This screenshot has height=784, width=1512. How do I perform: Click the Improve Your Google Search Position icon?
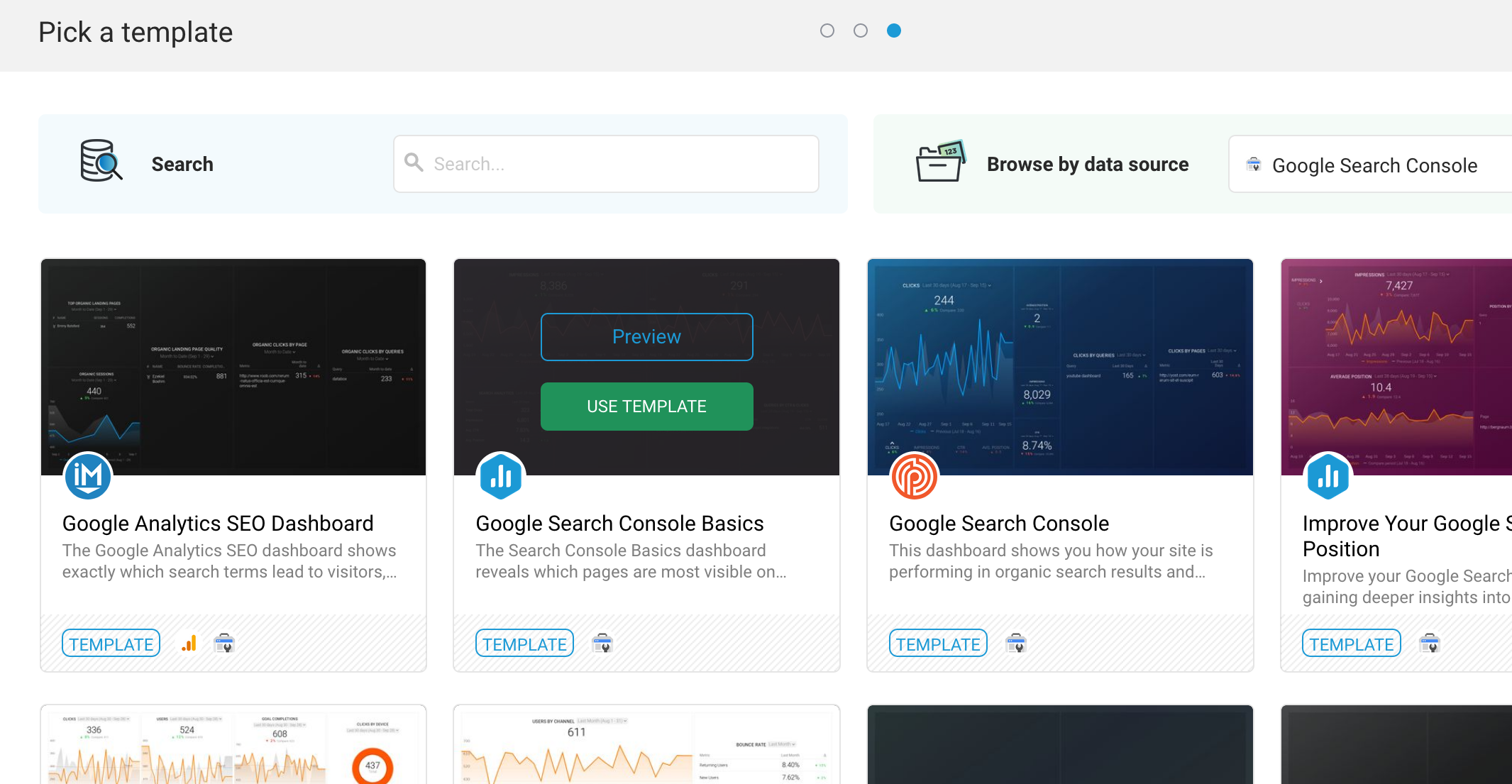pos(1328,476)
